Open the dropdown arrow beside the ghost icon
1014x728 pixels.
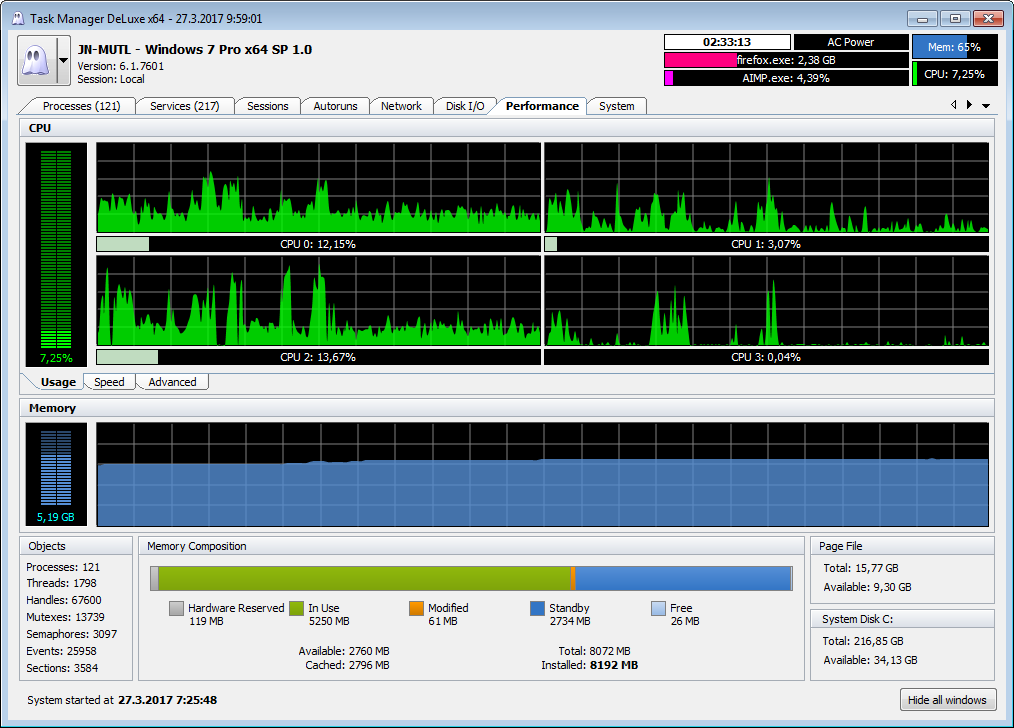[x=64, y=61]
